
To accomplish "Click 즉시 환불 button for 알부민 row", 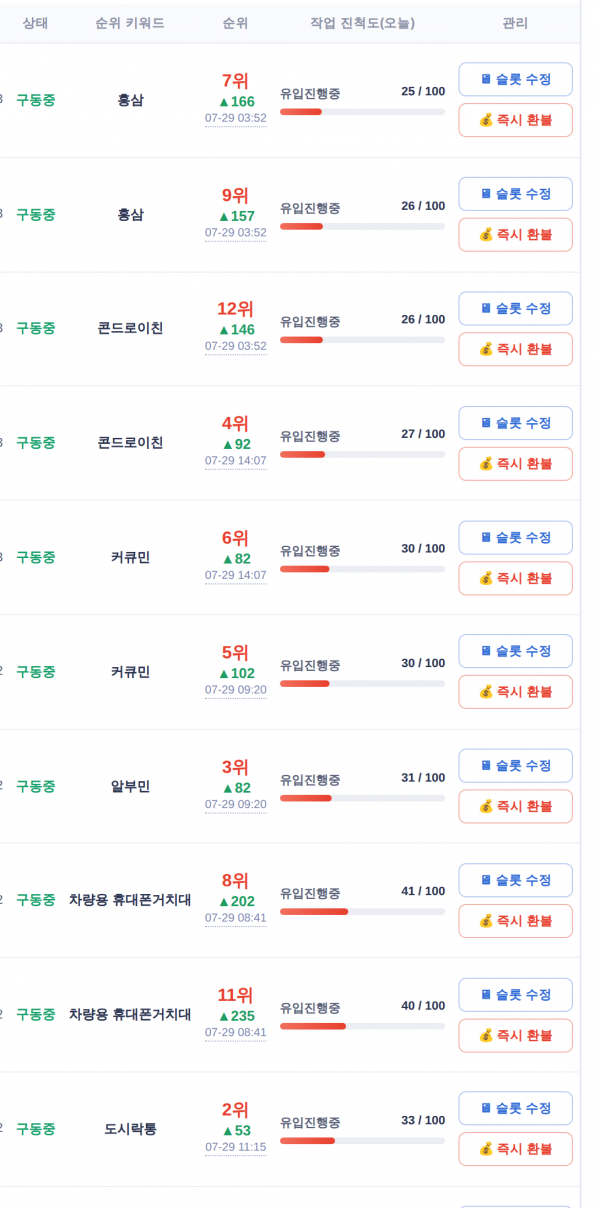I will pos(516,806).
